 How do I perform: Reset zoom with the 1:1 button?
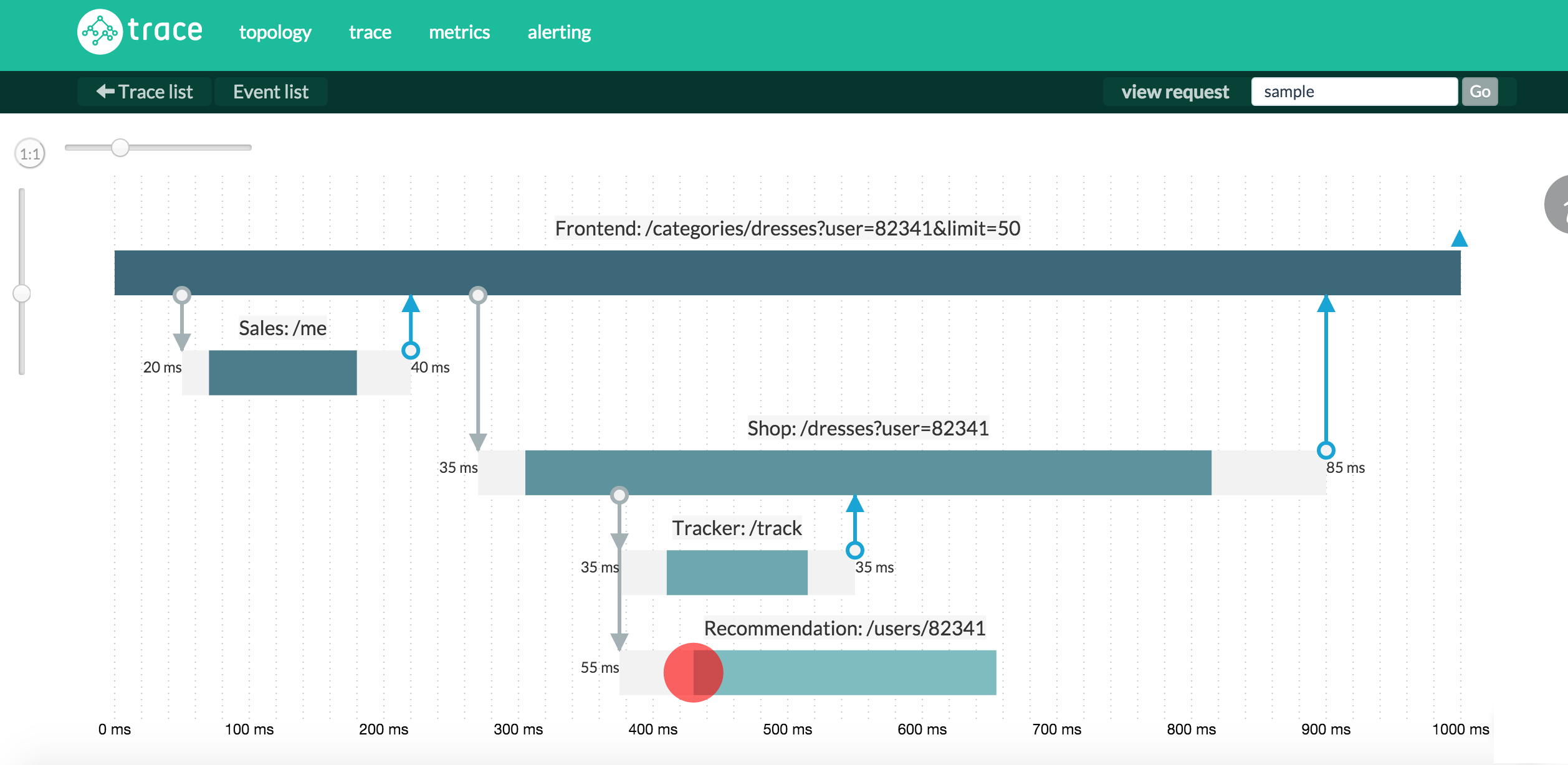click(30, 154)
